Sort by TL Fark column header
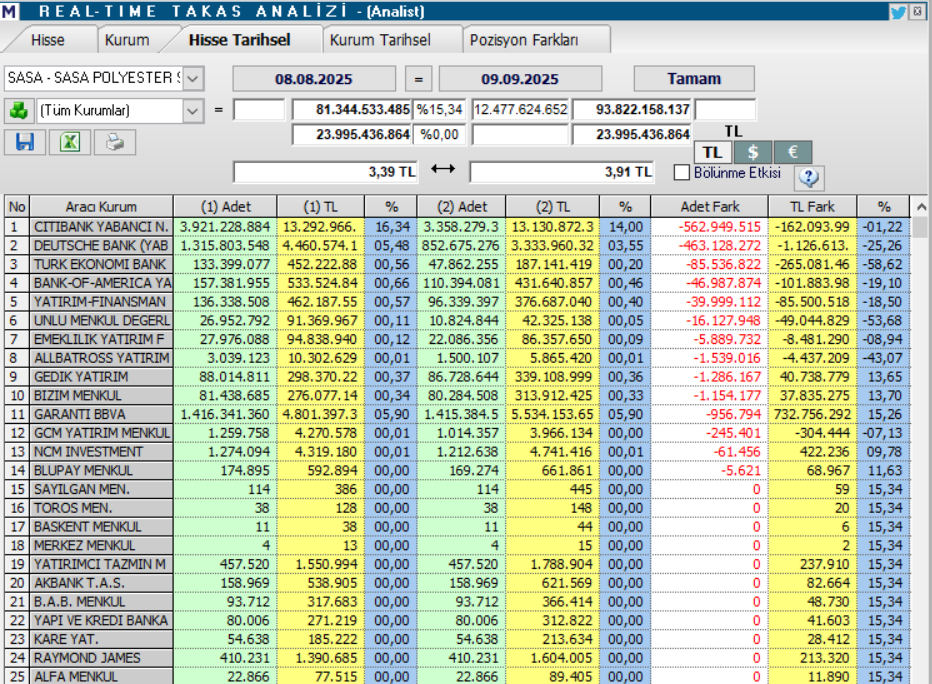Viewport: 932px width, 684px height. click(x=813, y=207)
